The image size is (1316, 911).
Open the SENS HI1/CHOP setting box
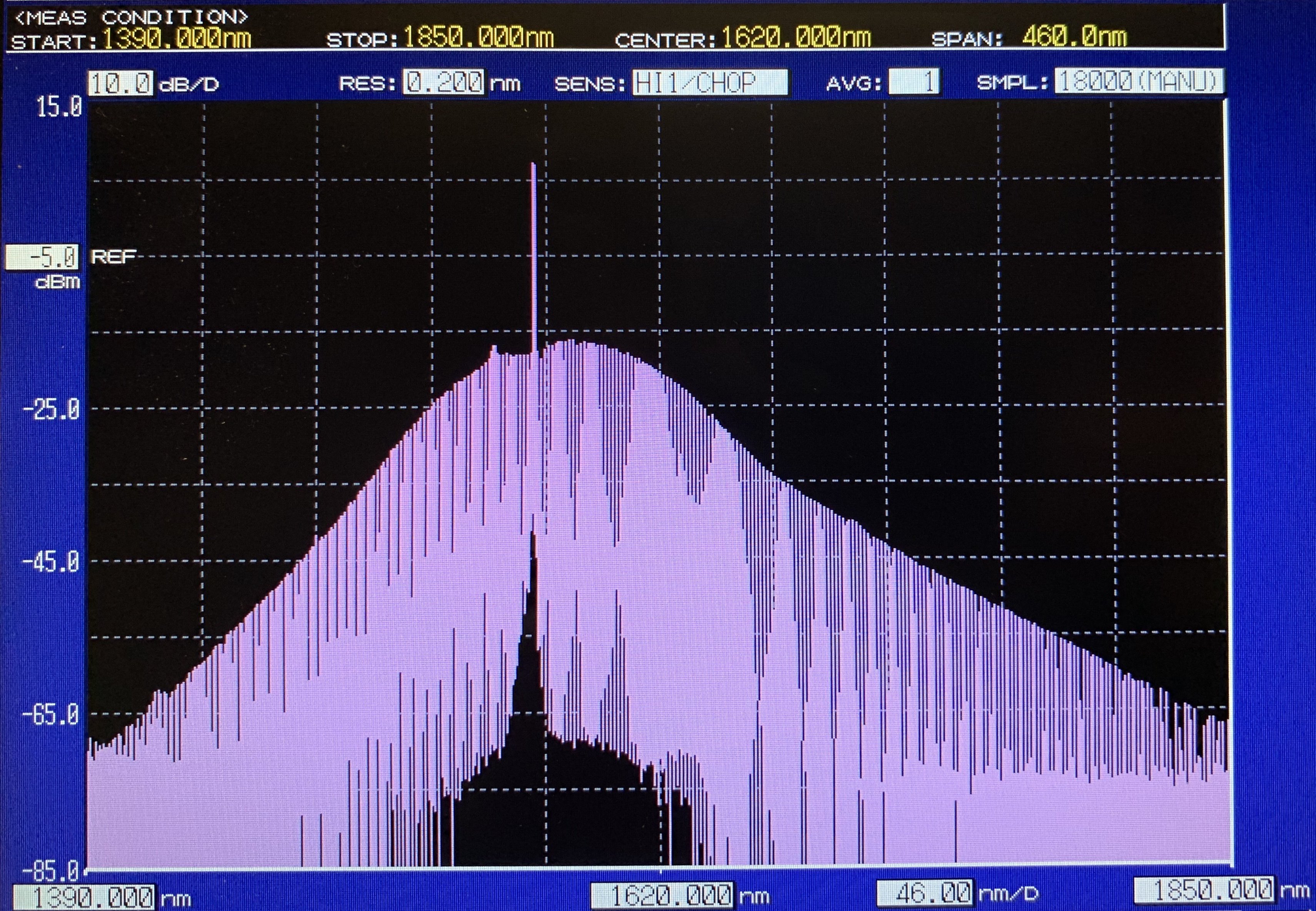pyautogui.click(x=710, y=82)
